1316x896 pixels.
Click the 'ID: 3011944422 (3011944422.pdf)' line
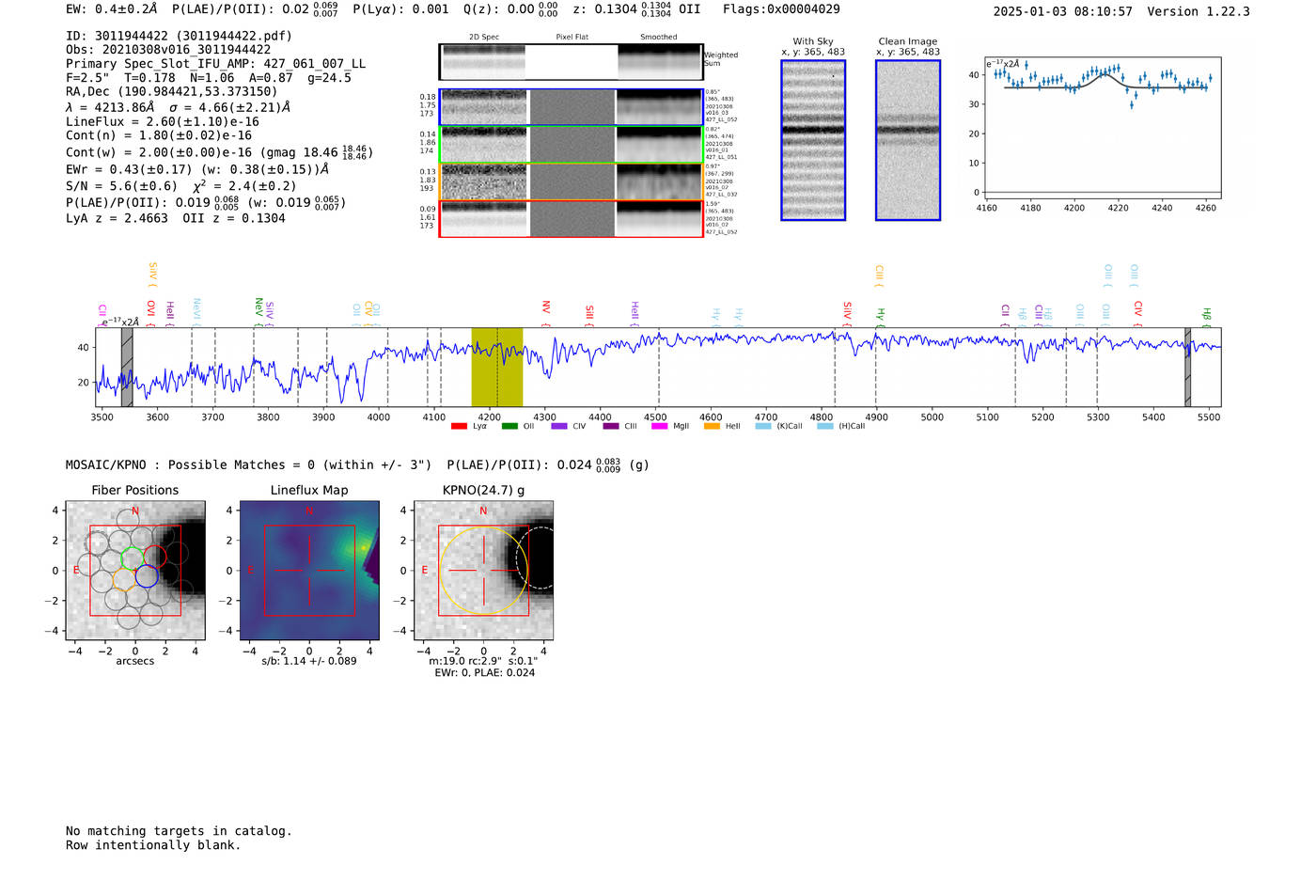179,36
